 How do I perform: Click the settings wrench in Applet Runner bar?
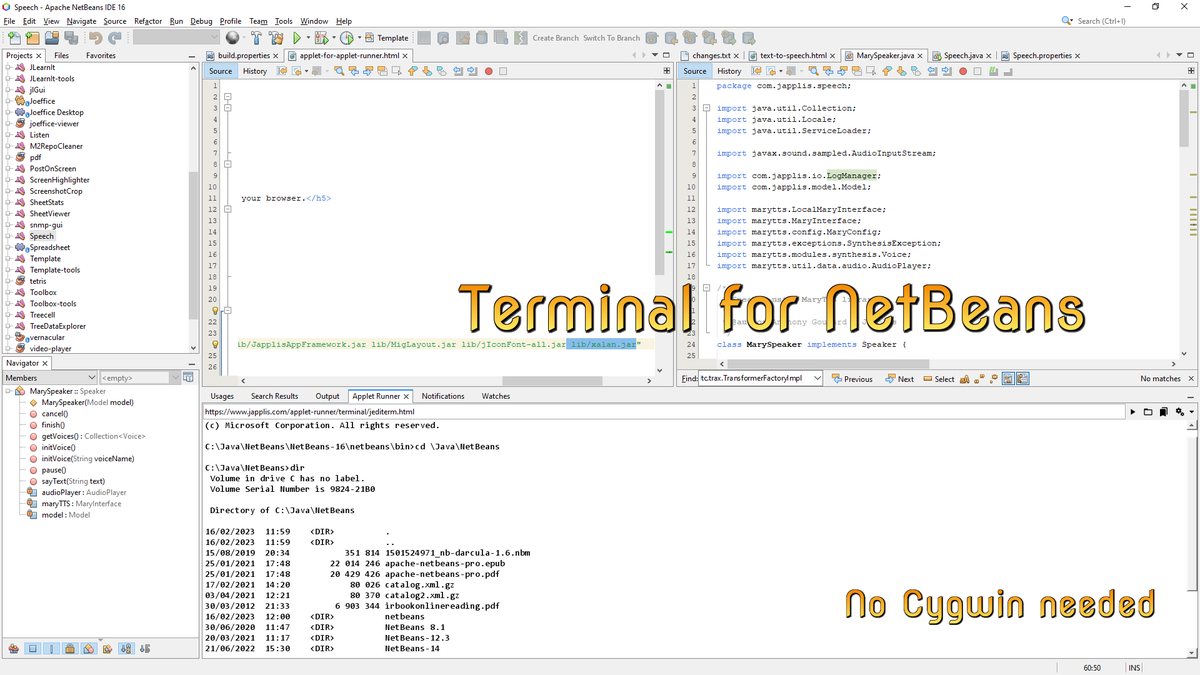[1182, 412]
